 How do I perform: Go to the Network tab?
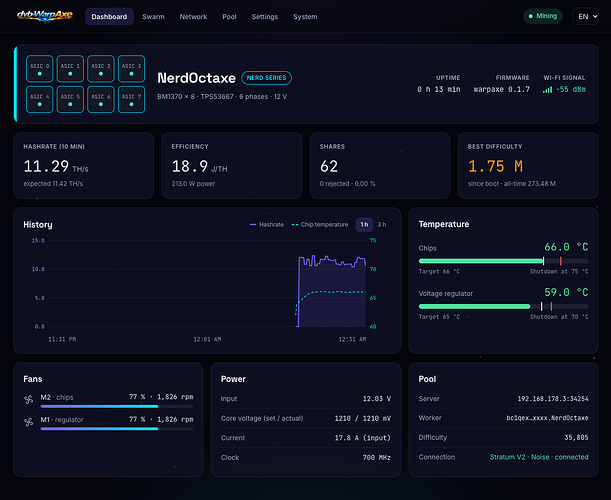(193, 17)
